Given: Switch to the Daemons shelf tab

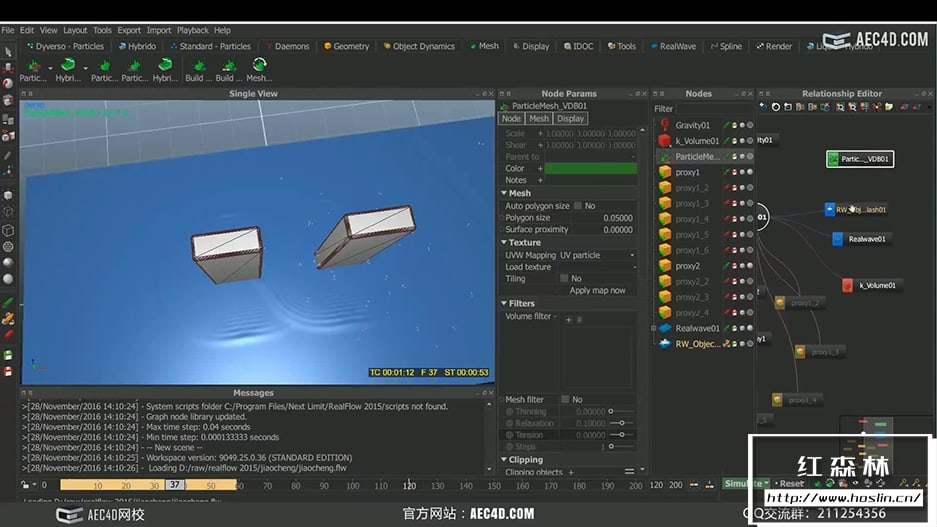Looking at the screenshot, I should [287, 46].
